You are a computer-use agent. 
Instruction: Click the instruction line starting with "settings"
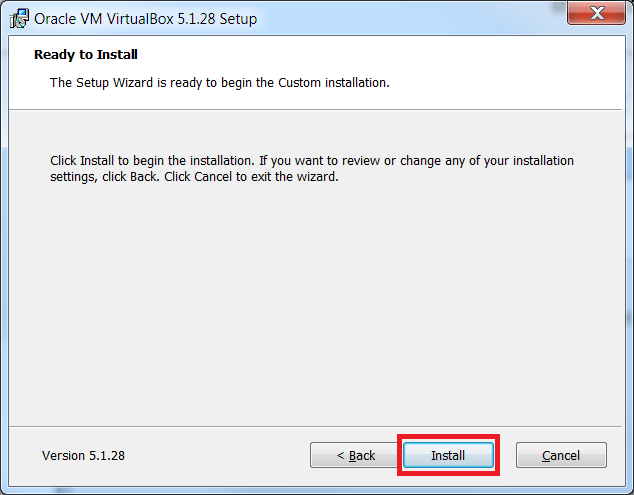pos(195,177)
